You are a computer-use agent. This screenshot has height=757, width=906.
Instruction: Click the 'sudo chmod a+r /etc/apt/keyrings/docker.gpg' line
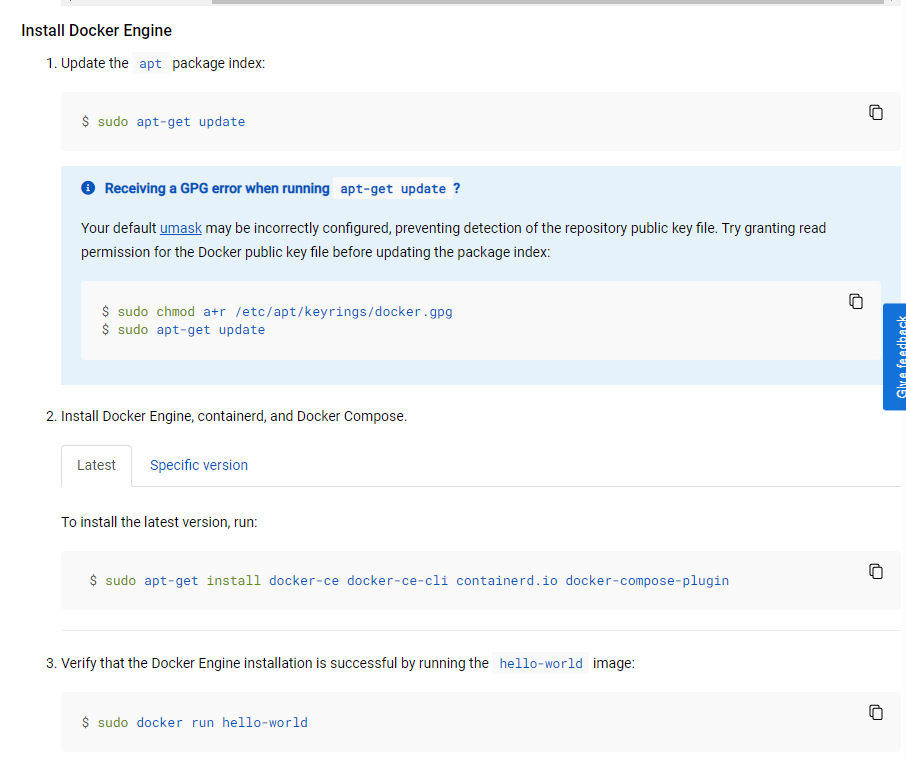(277, 311)
